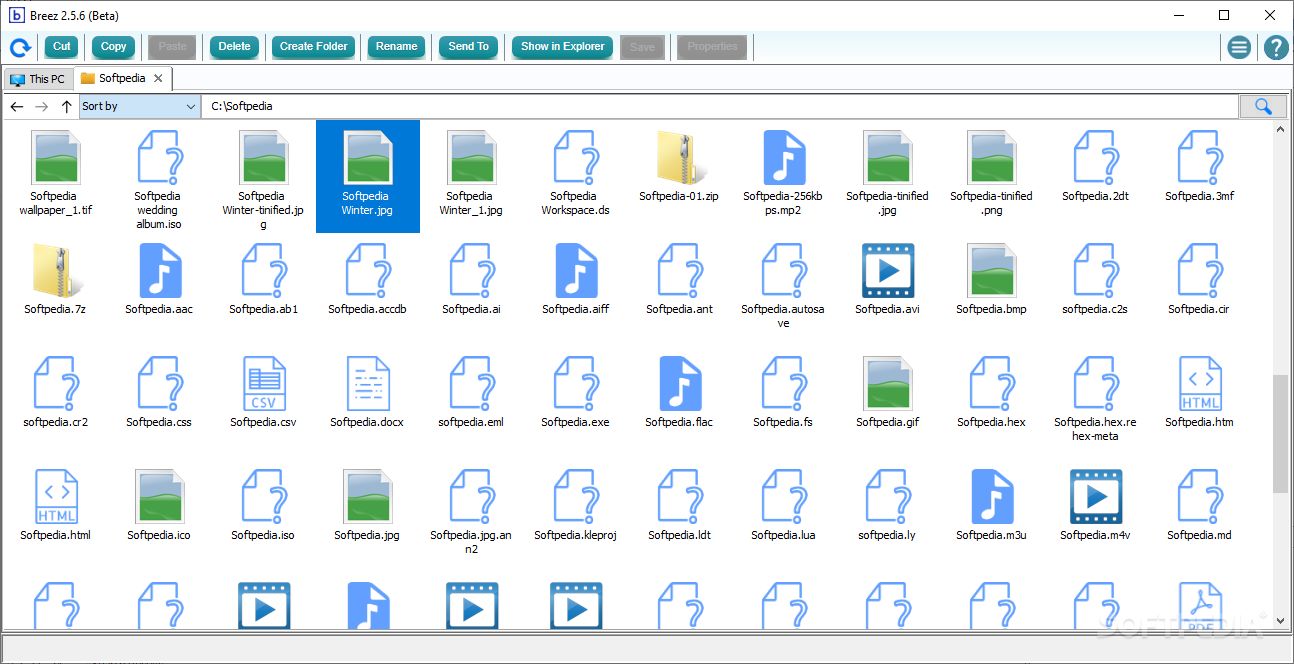Screen dimensions: 1294x664
Task: Go forward with the right arrow
Action: (41, 106)
